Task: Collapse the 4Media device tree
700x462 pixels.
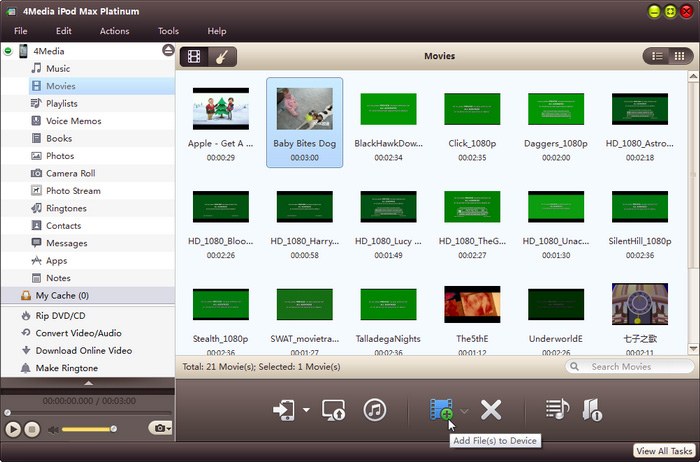Action: coord(9,51)
